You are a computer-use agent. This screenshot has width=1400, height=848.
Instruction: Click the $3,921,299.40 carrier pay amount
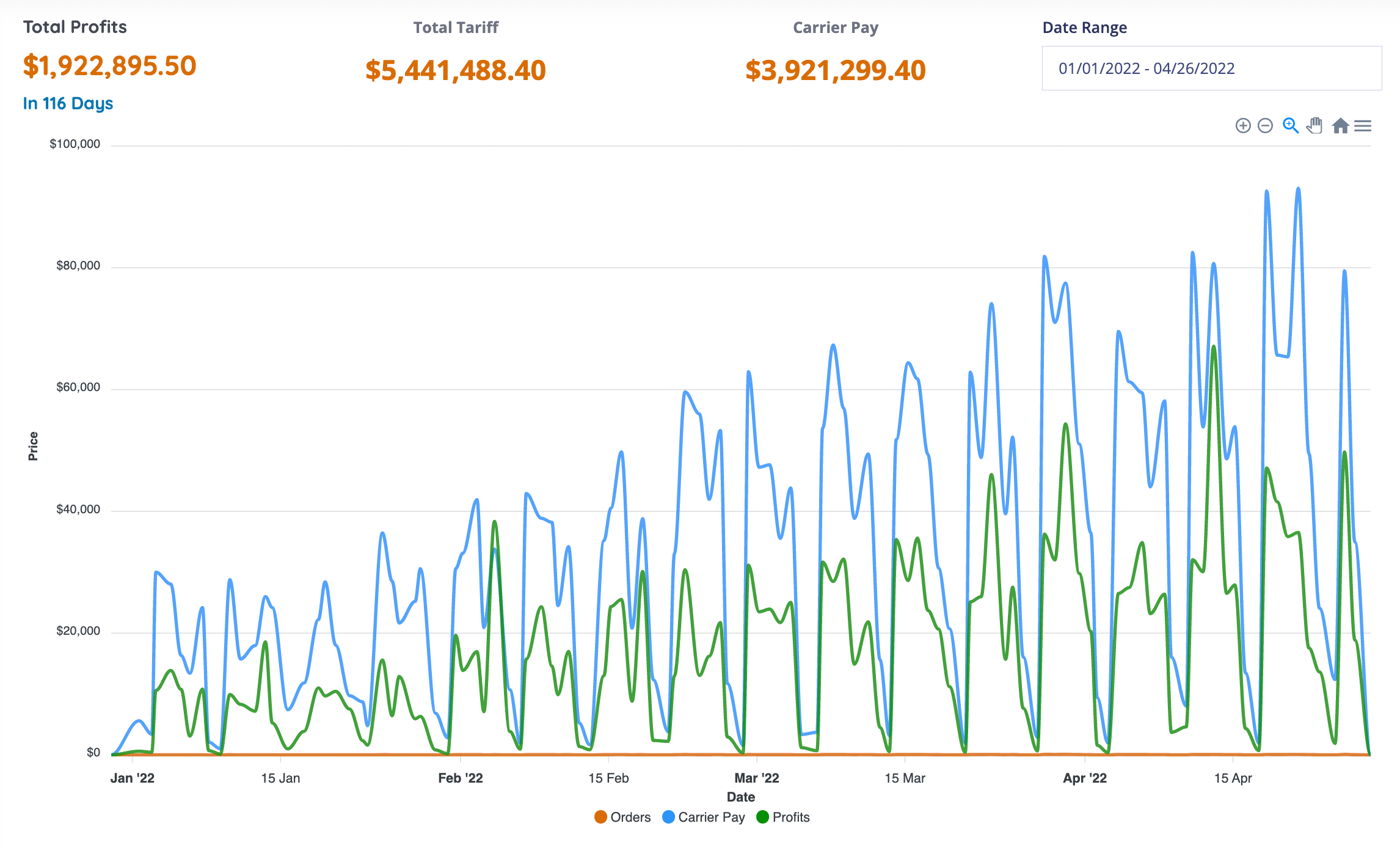coord(835,70)
